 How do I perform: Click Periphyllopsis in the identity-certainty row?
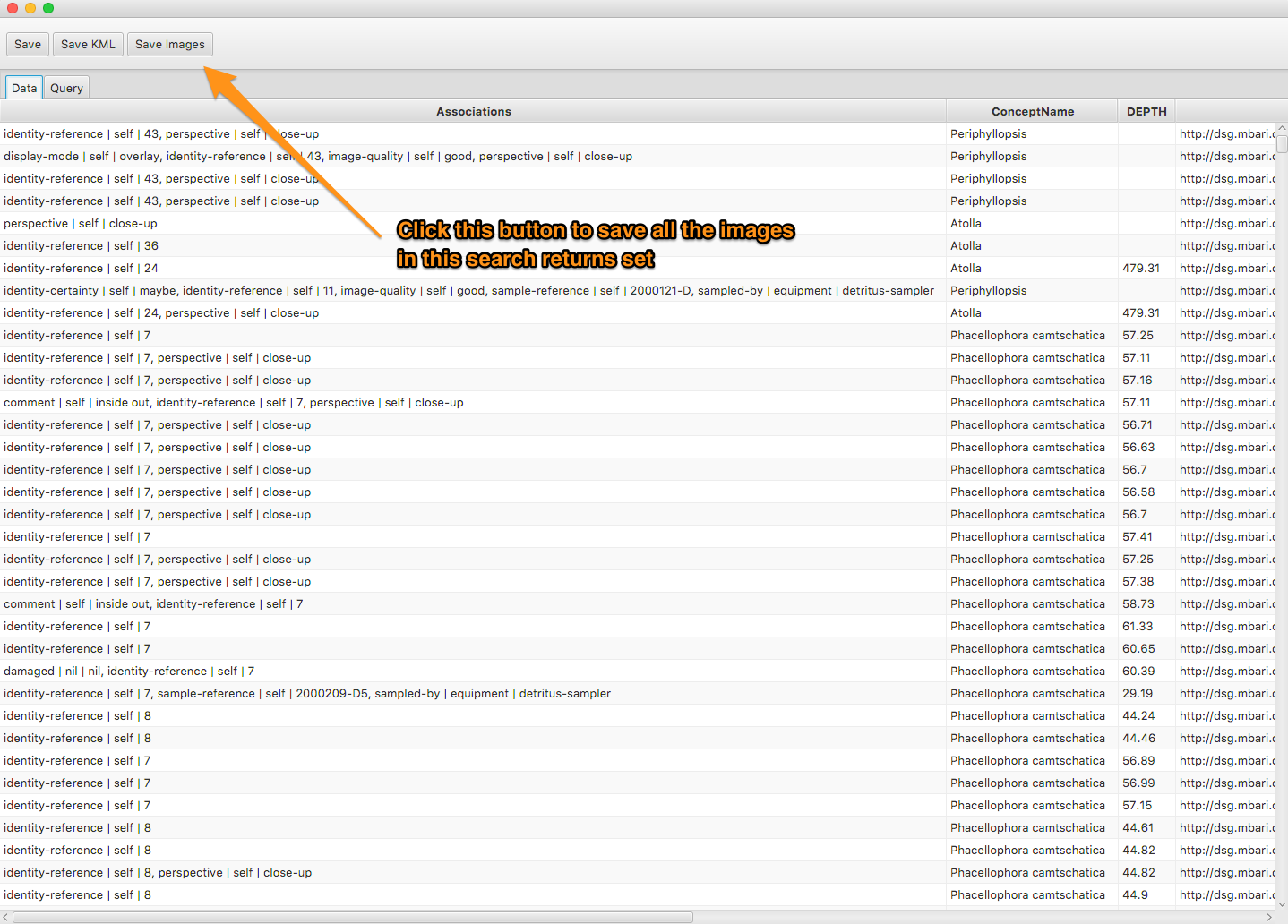[989, 290]
